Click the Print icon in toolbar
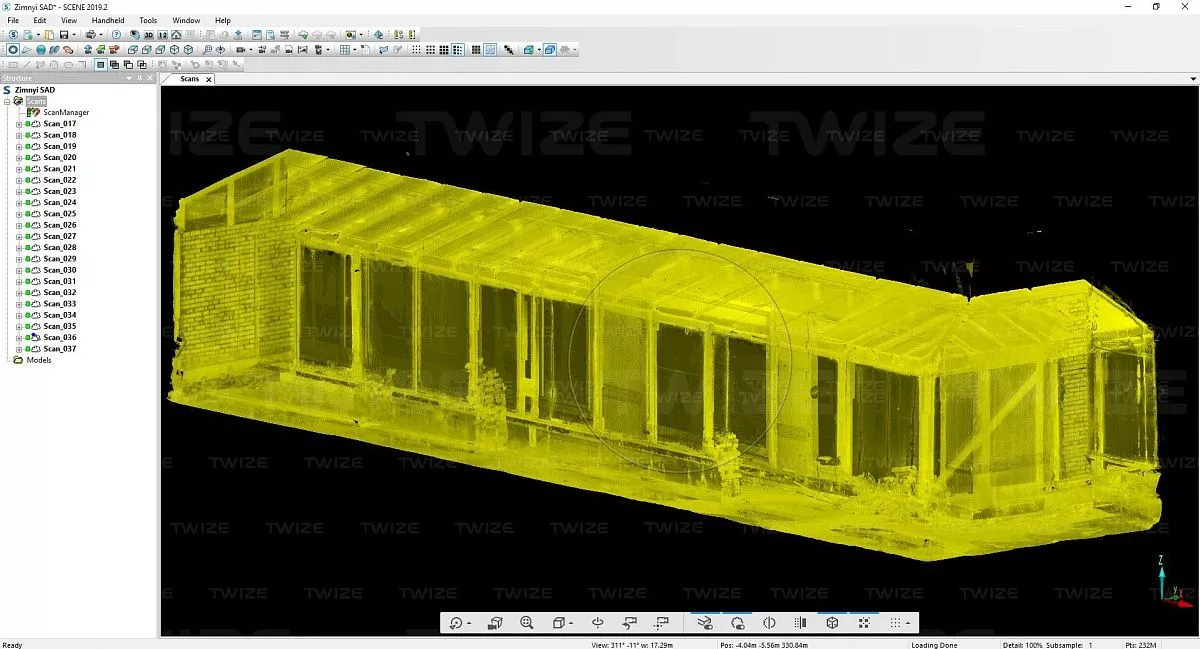Viewport: 1200px width, 649px height. 90,35
